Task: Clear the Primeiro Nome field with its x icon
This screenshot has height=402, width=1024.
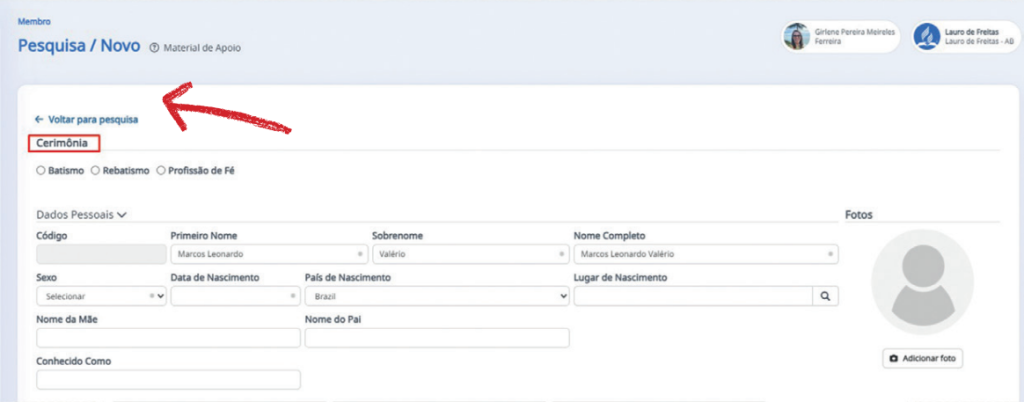Action: click(360, 255)
